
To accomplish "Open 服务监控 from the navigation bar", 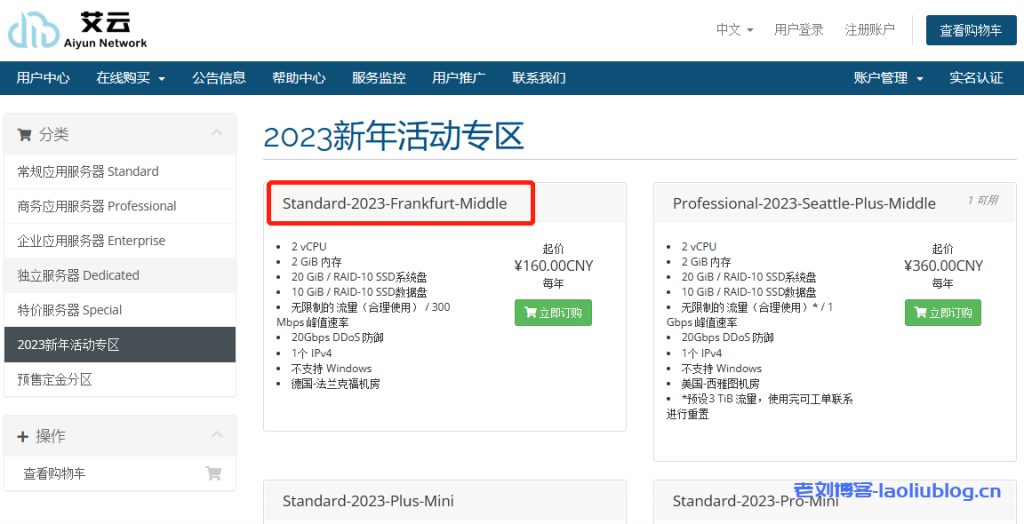I will click(379, 78).
